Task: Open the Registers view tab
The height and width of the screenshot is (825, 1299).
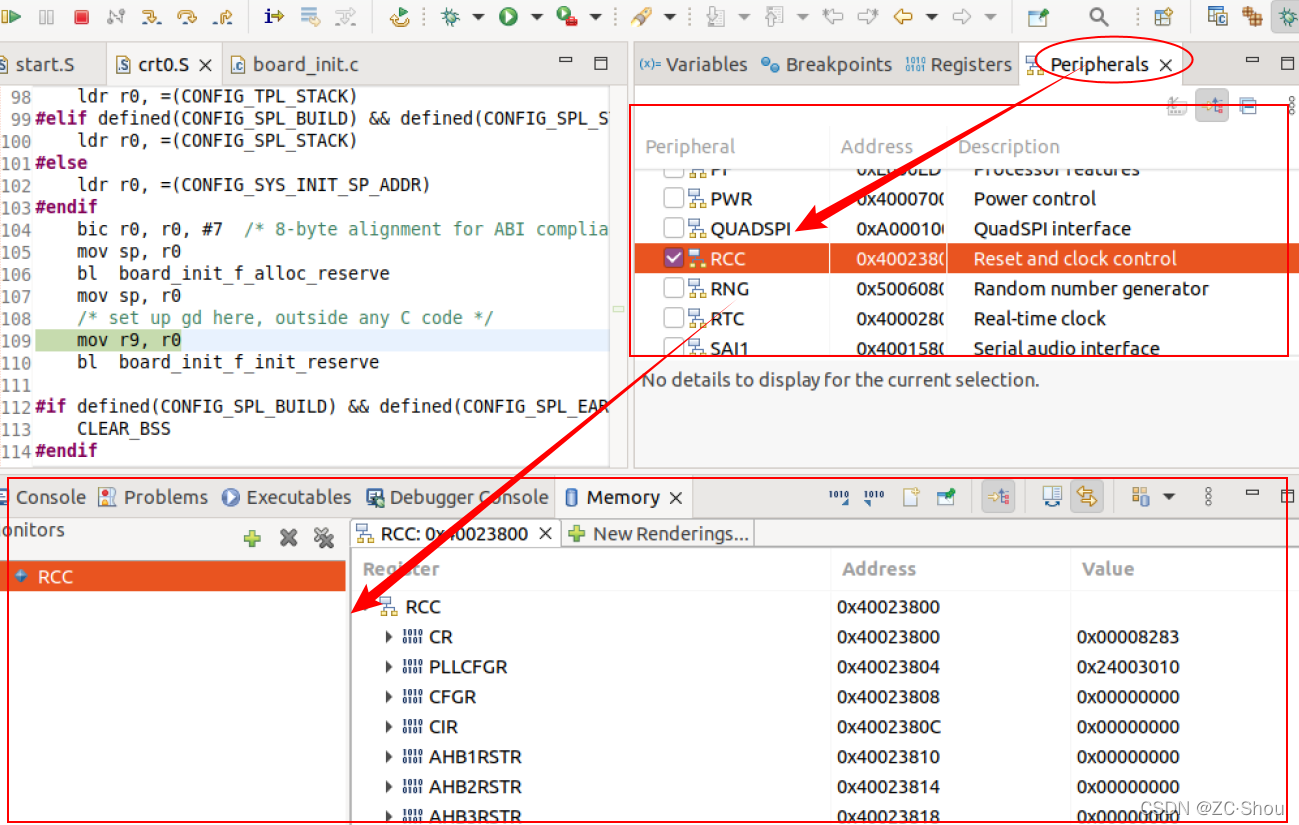Action: click(x=958, y=65)
